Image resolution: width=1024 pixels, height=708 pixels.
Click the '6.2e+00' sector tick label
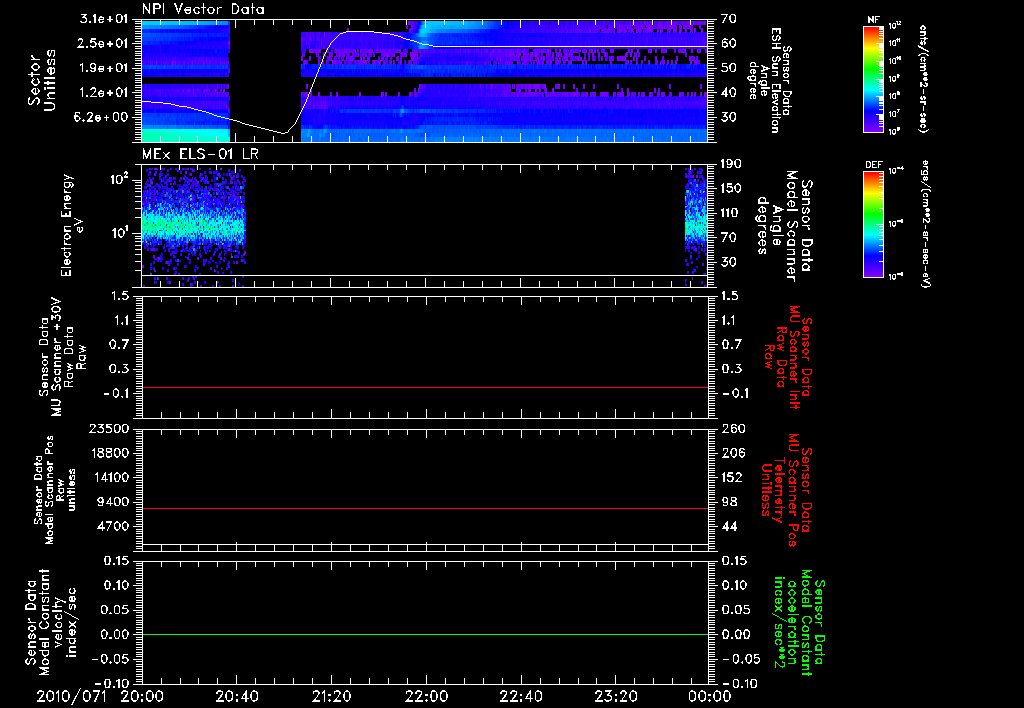(x=103, y=118)
